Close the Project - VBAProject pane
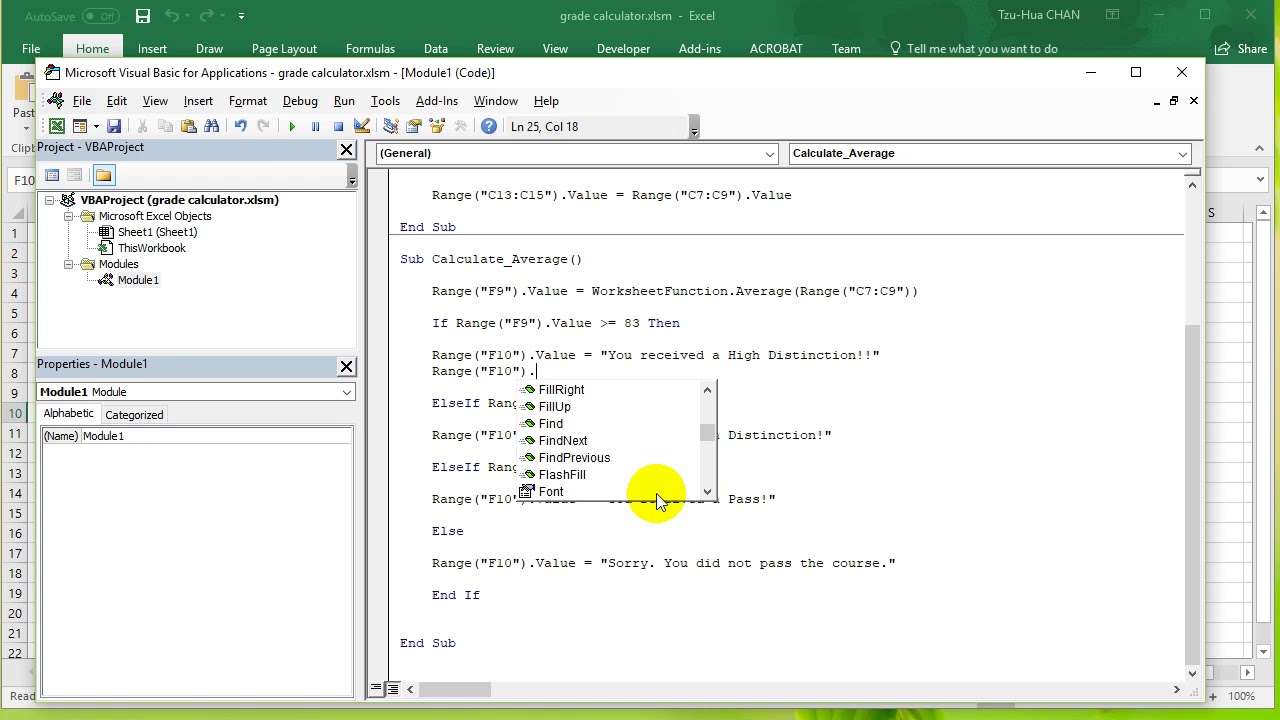Screen dimensions: 1280x720 point(346,149)
